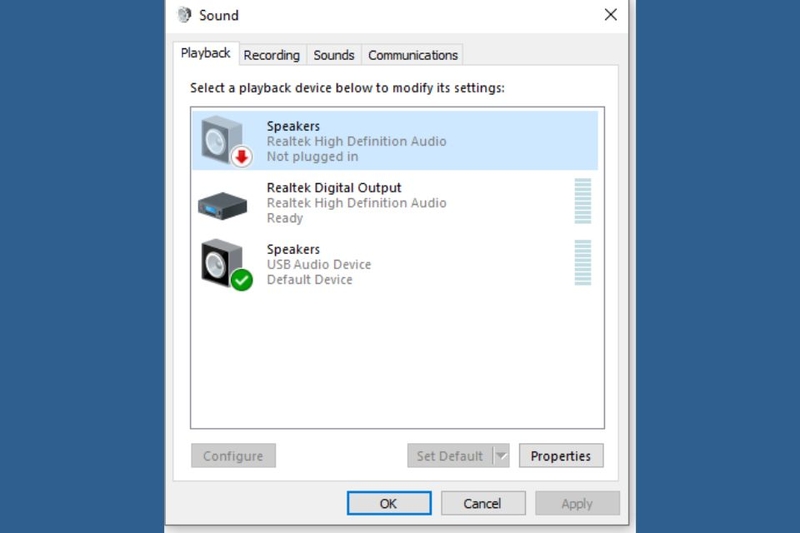The height and width of the screenshot is (533, 800).
Task: Click the Realtek Digital Output volume level meter
Action: [583, 201]
